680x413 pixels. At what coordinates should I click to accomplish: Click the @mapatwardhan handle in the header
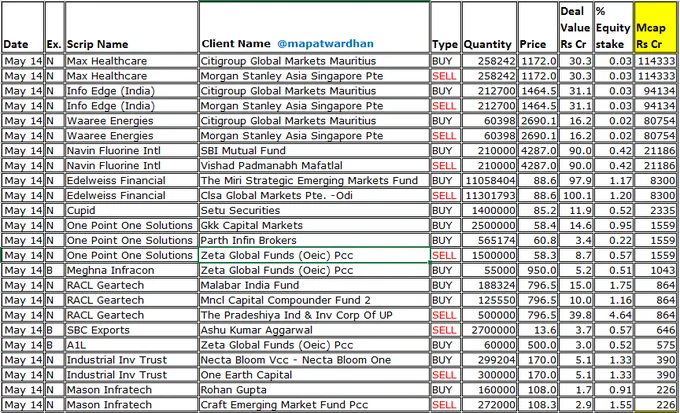tap(325, 44)
